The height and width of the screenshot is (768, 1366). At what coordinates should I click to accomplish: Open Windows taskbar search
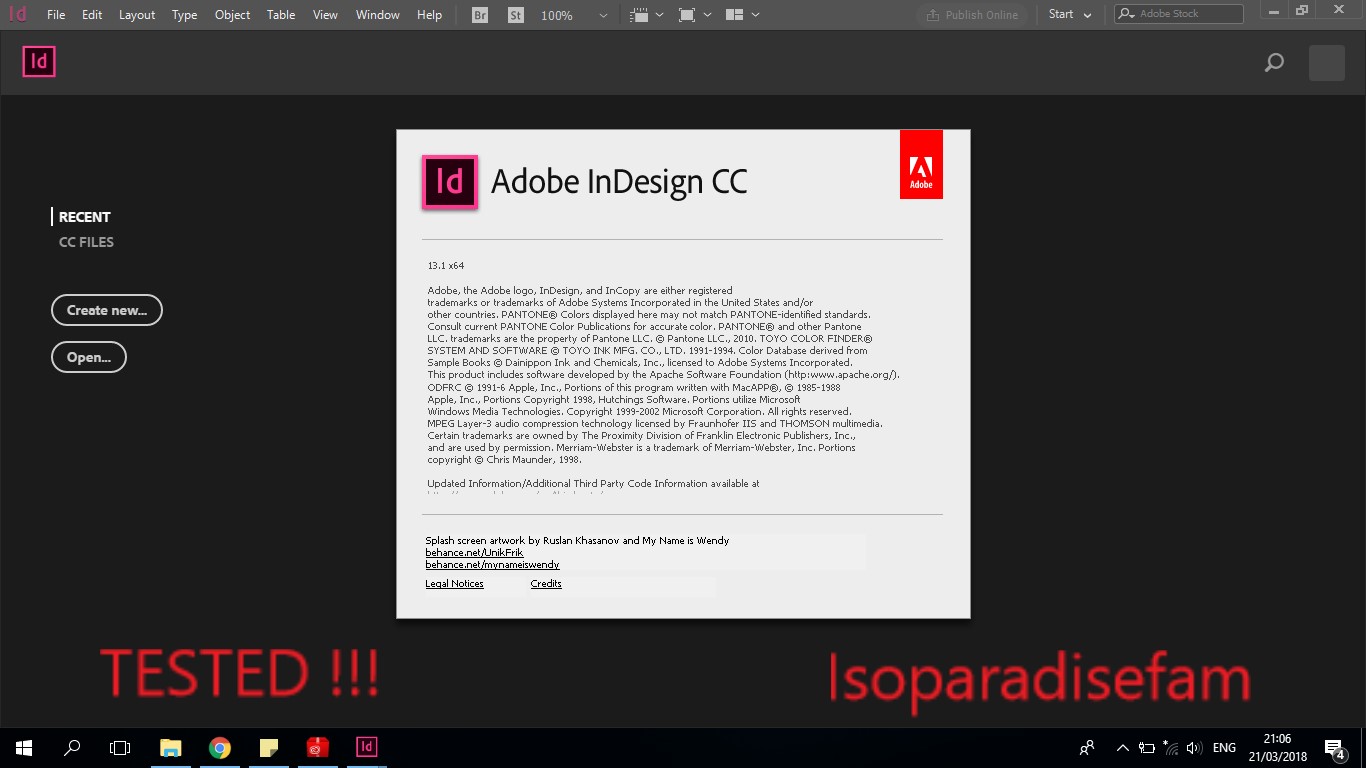tap(72, 747)
